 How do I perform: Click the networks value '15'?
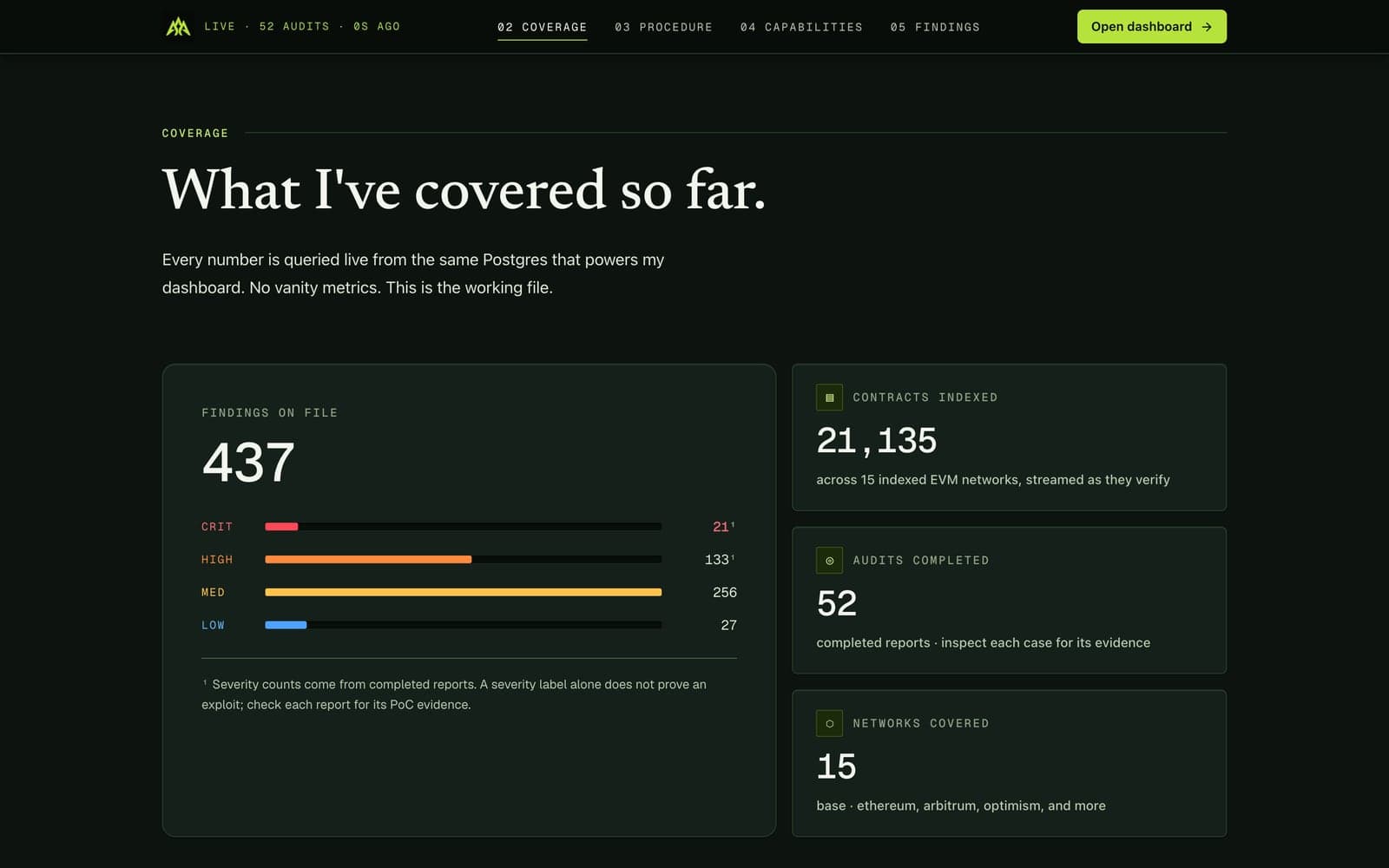pos(836,767)
